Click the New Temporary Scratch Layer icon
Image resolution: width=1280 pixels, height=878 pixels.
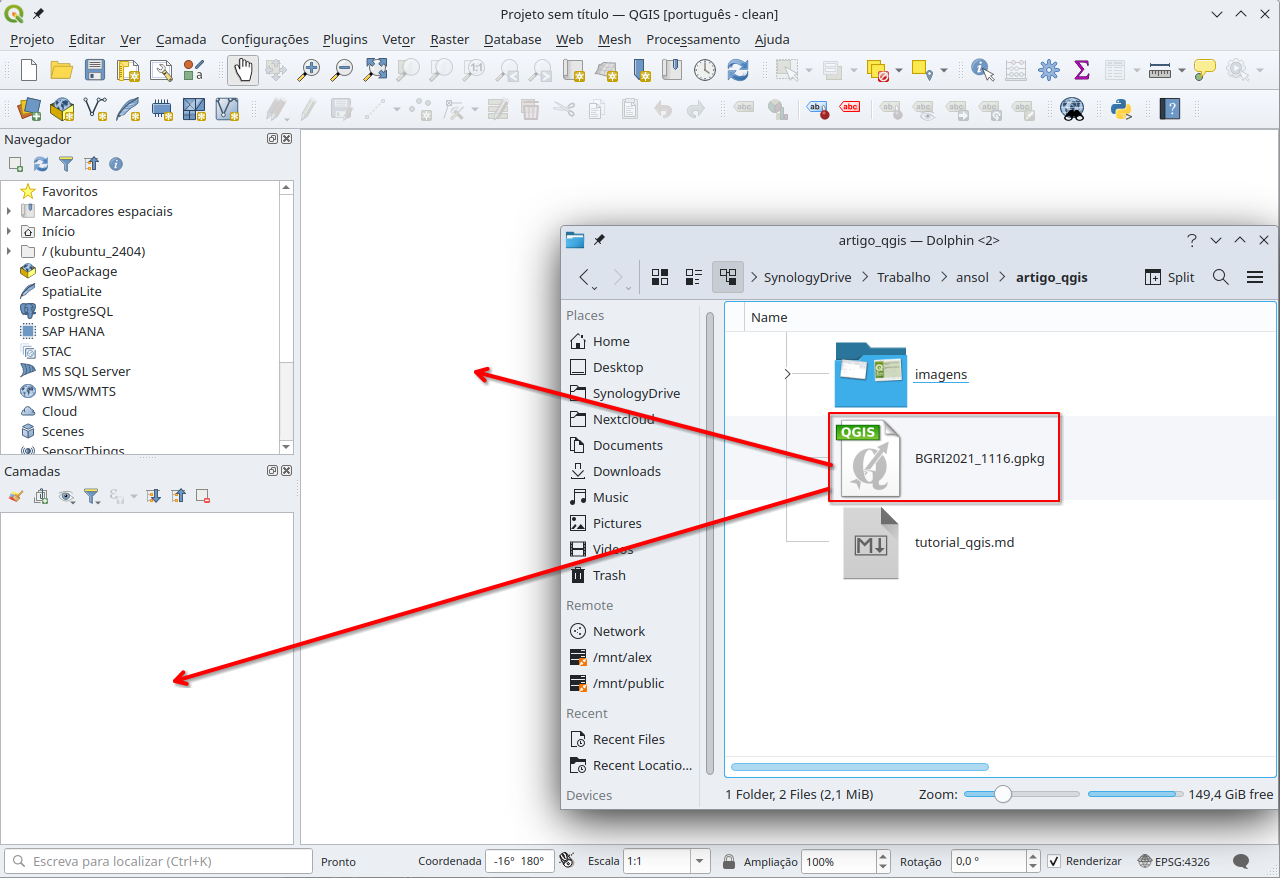161,108
